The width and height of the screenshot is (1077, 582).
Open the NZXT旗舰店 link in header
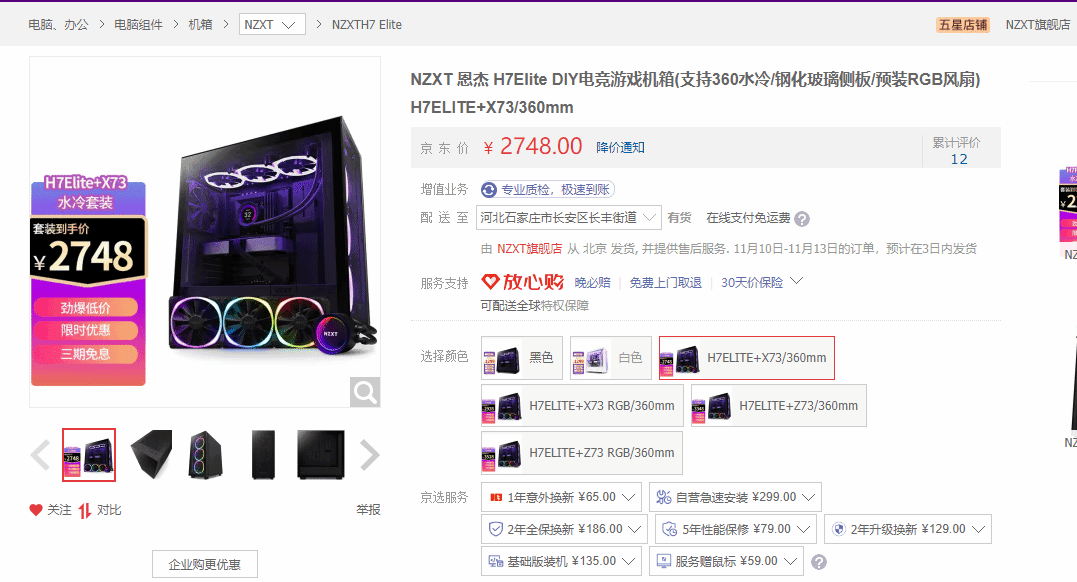(1038, 25)
